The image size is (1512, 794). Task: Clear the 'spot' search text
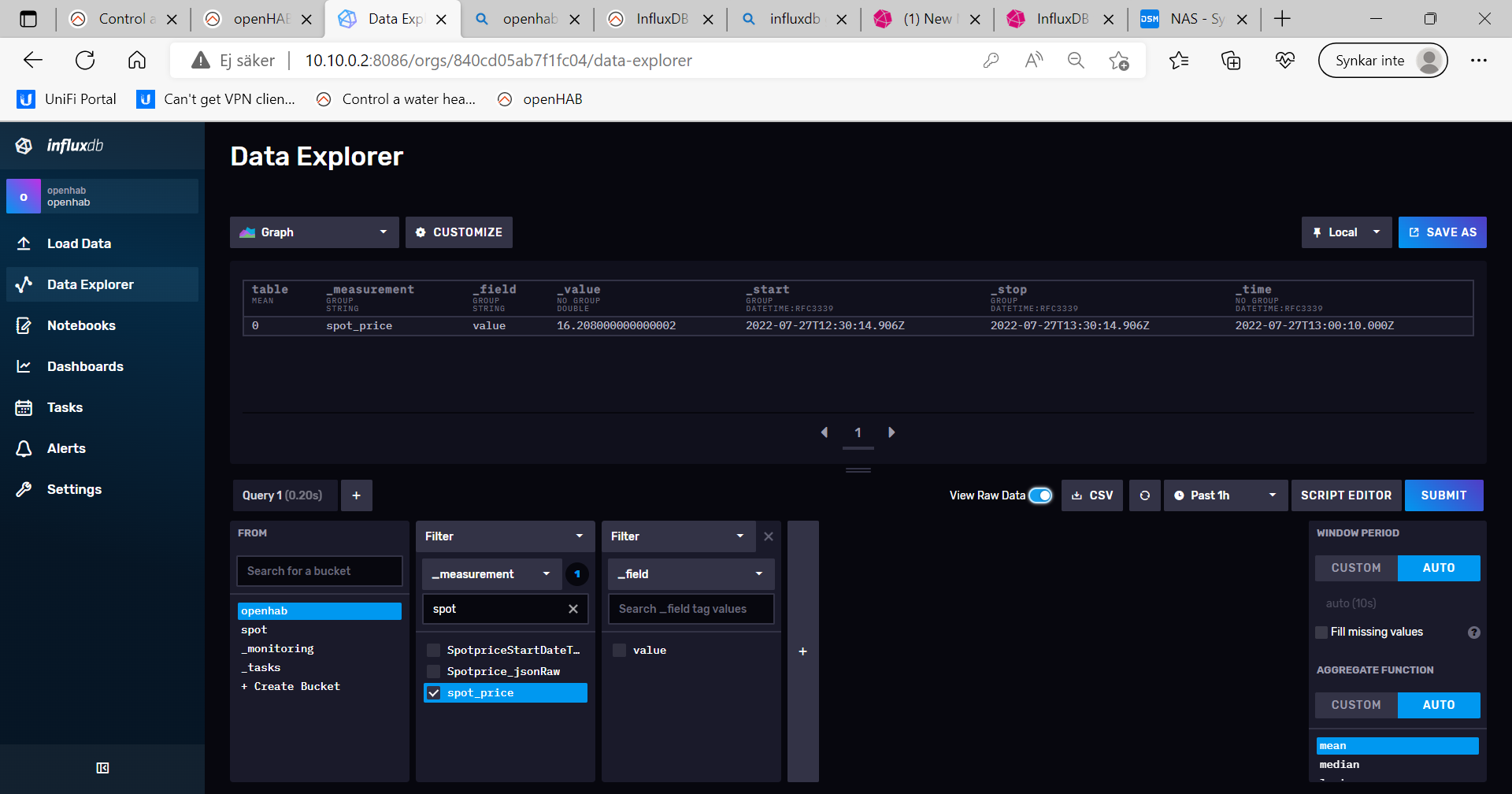click(573, 609)
